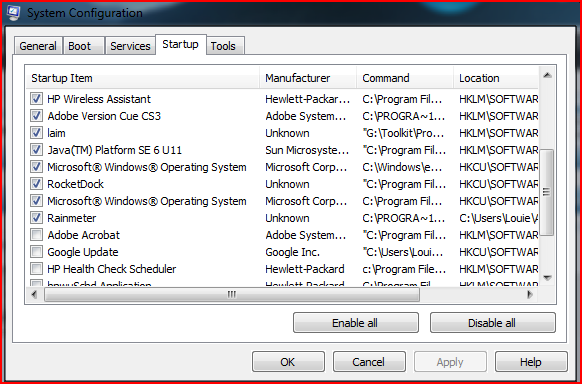Switch to the General tab
This screenshot has height=384, width=582.
point(38,46)
